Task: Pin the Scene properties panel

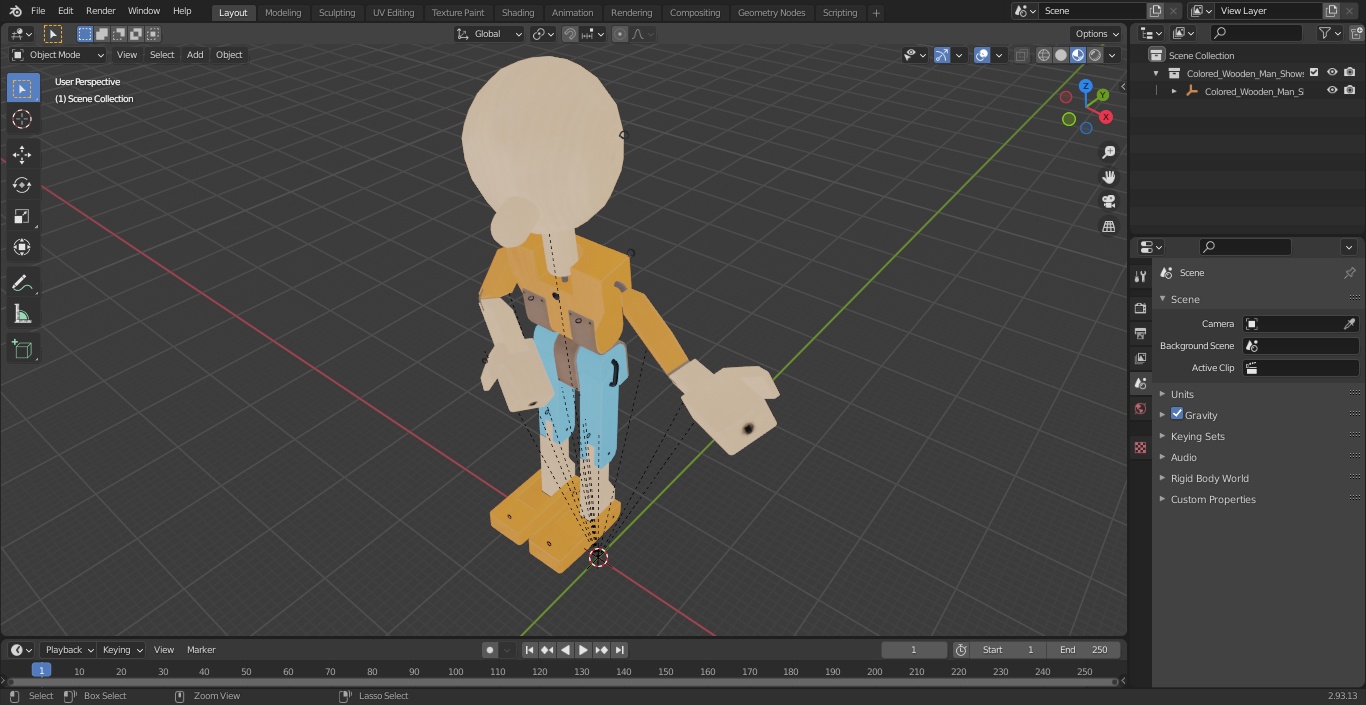Action: click(1349, 273)
